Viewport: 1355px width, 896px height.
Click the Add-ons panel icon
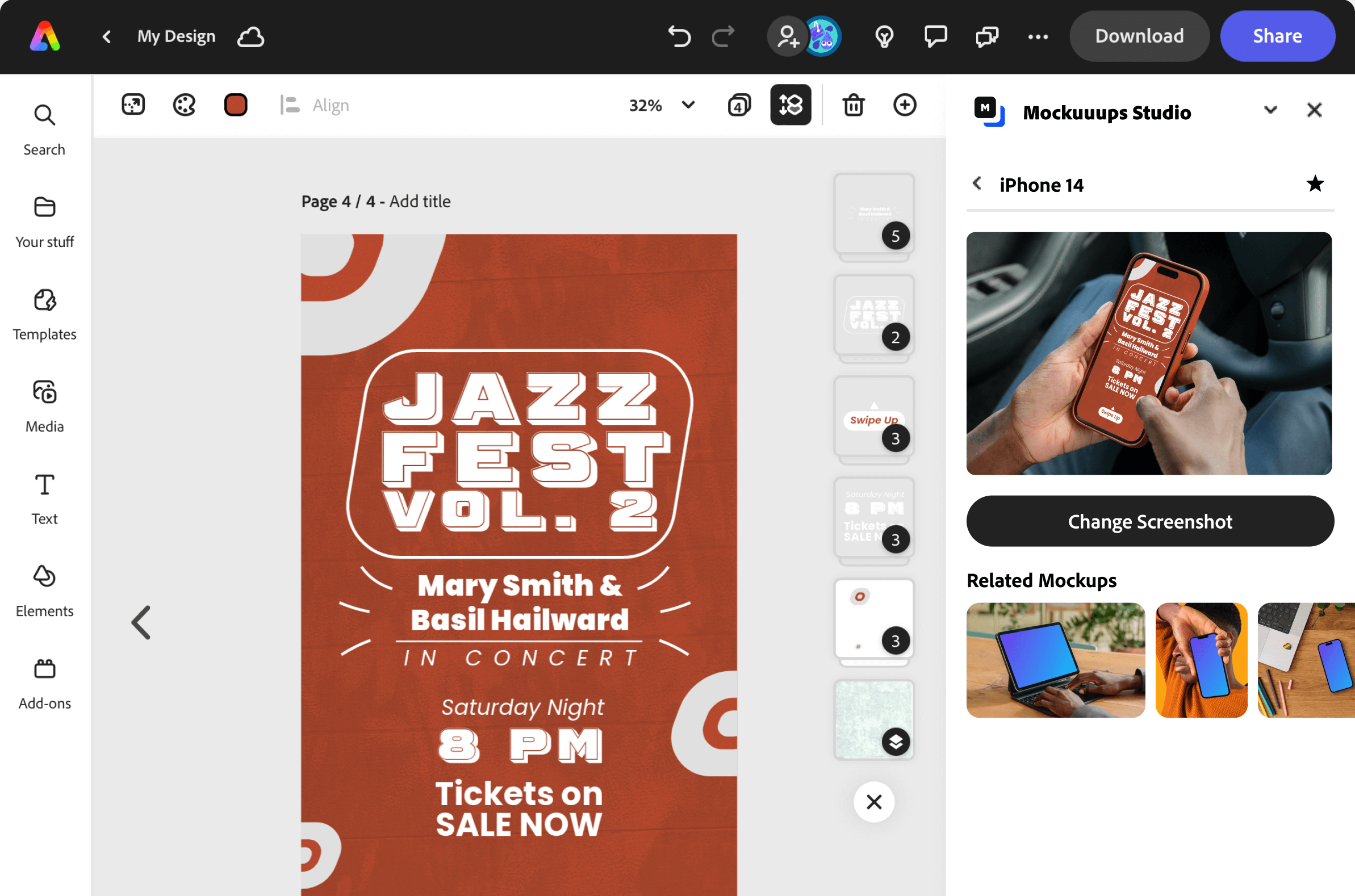click(x=44, y=670)
